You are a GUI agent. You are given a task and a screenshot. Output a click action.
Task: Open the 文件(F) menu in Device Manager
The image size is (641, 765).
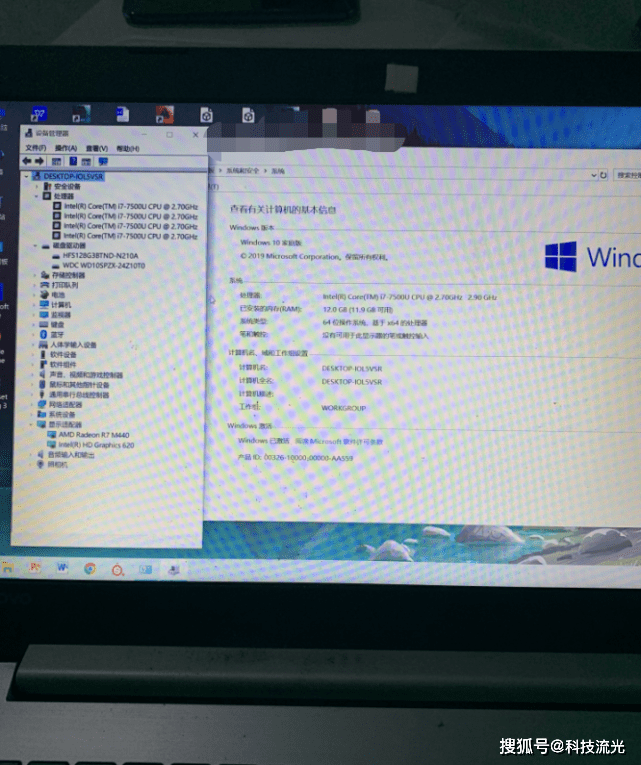[x=36, y=148]
